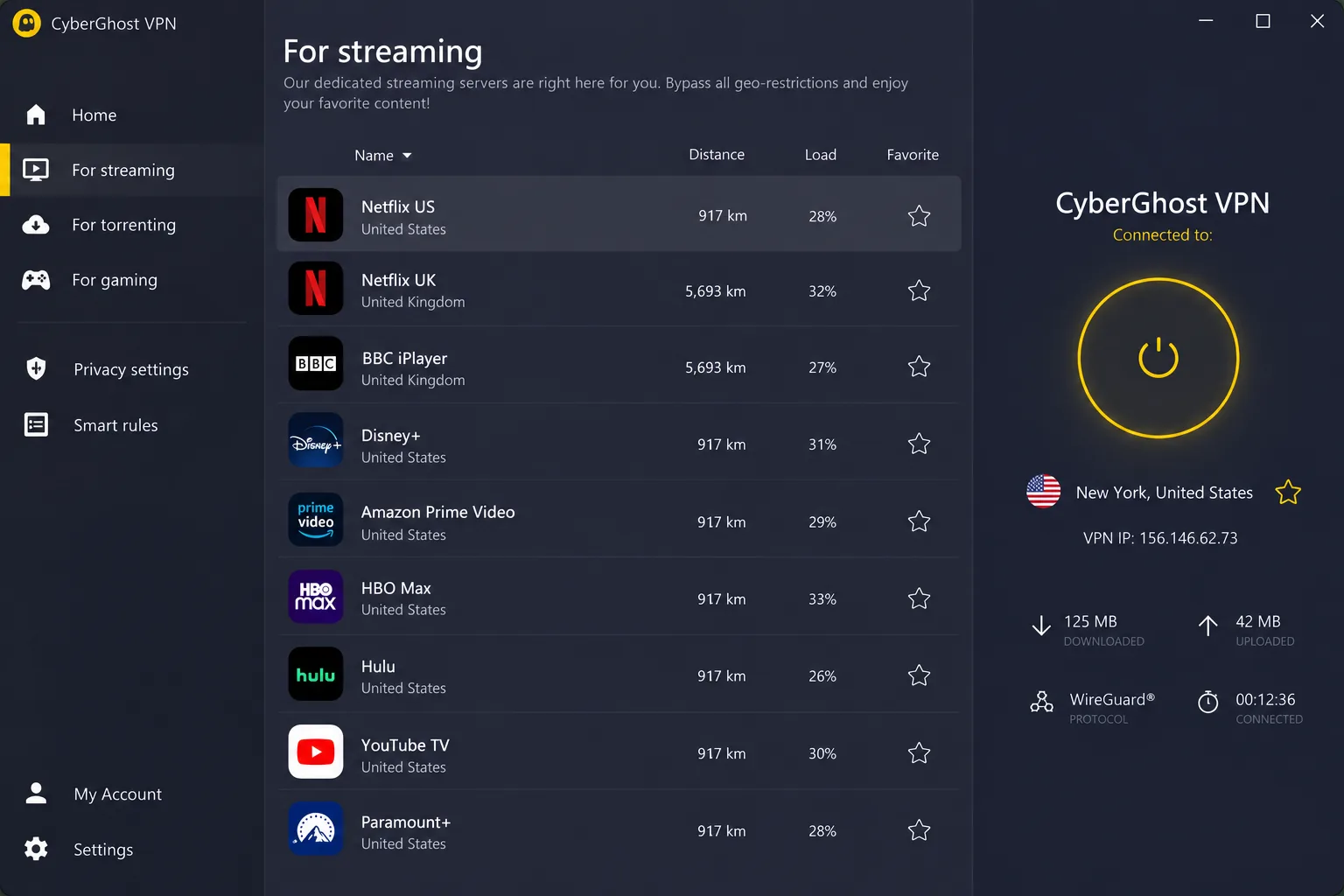Screen dimensions: 1344x896
Task: Open the Settings gear icon
Action: coord(36,849)
